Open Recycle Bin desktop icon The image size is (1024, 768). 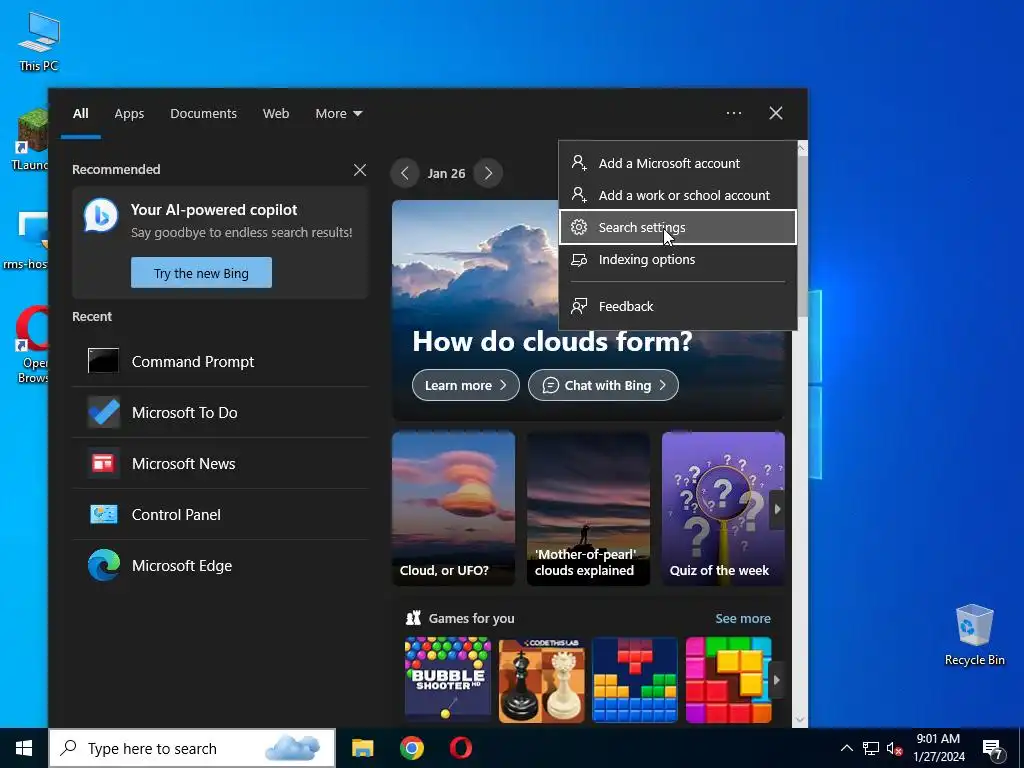click(974, 635)
